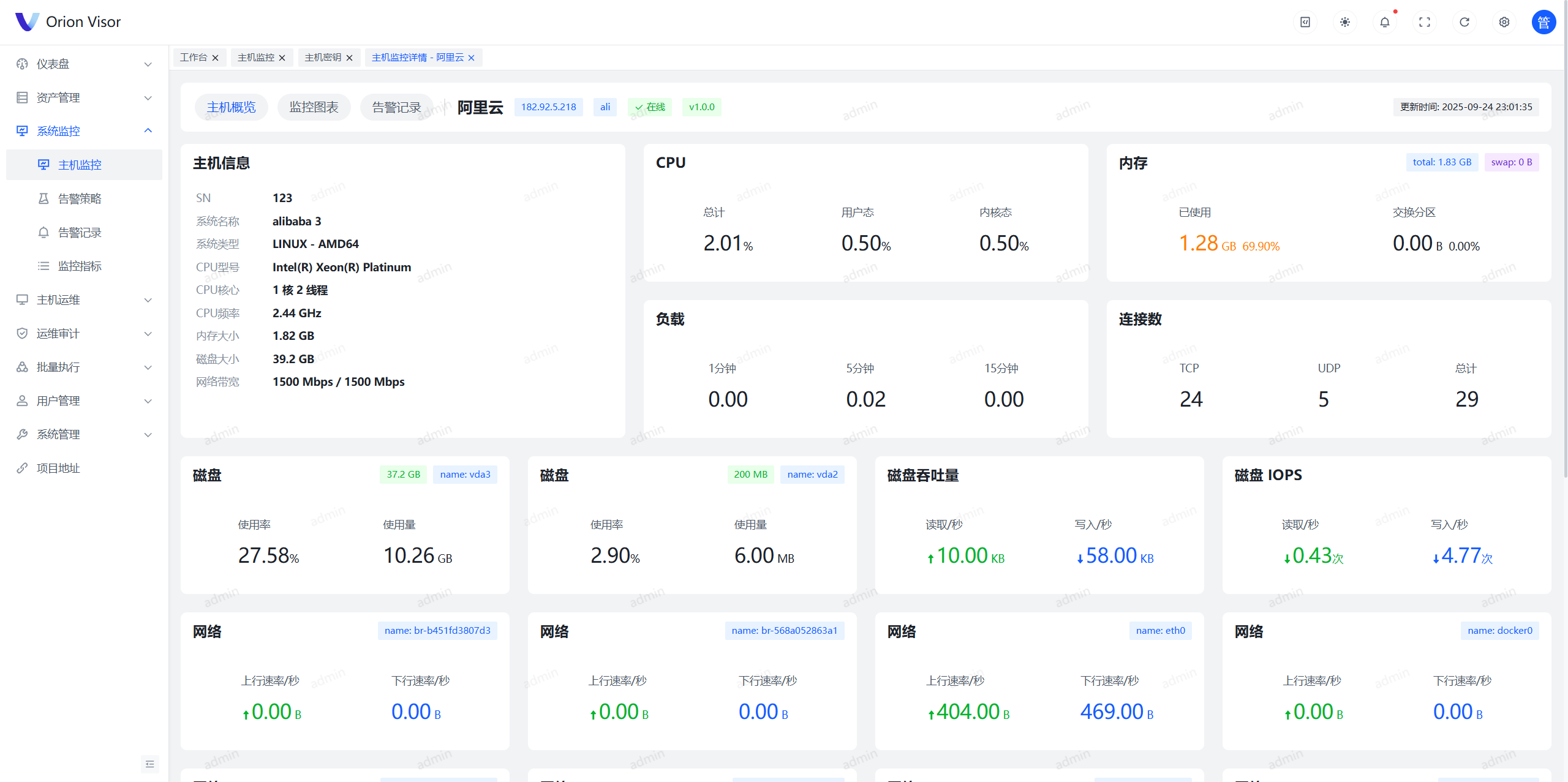This screenshot has width=1568, height=782.
Task: Close the 工作台 tab
Action: click(x=215, y=58)
